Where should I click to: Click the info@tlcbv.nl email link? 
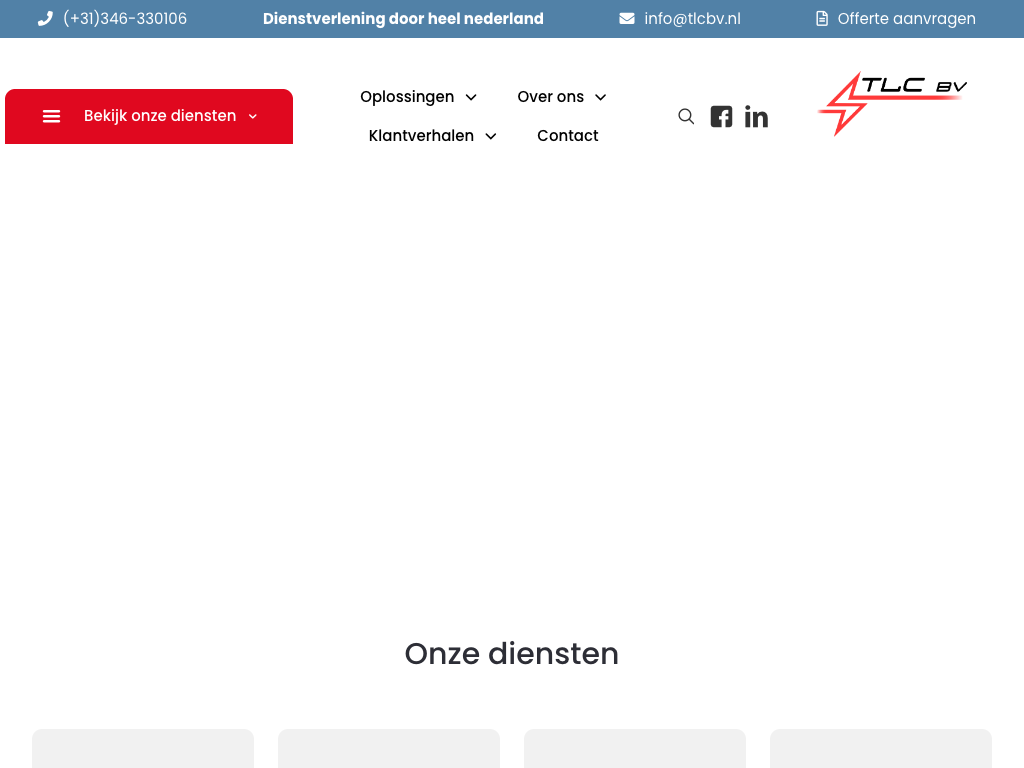[x=692, y=19]
